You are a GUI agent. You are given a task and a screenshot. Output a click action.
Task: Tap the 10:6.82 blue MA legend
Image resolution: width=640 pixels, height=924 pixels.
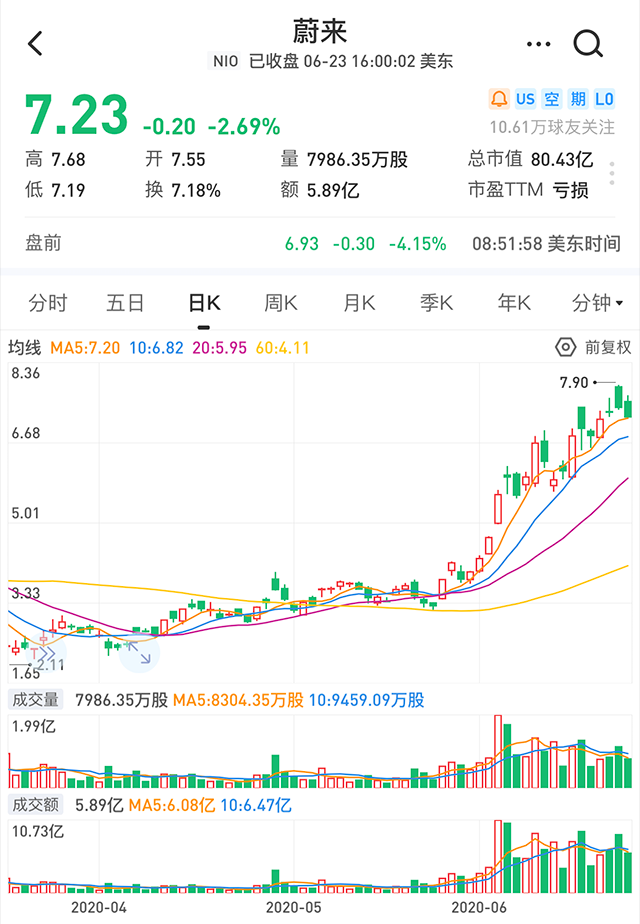[156, 348]
